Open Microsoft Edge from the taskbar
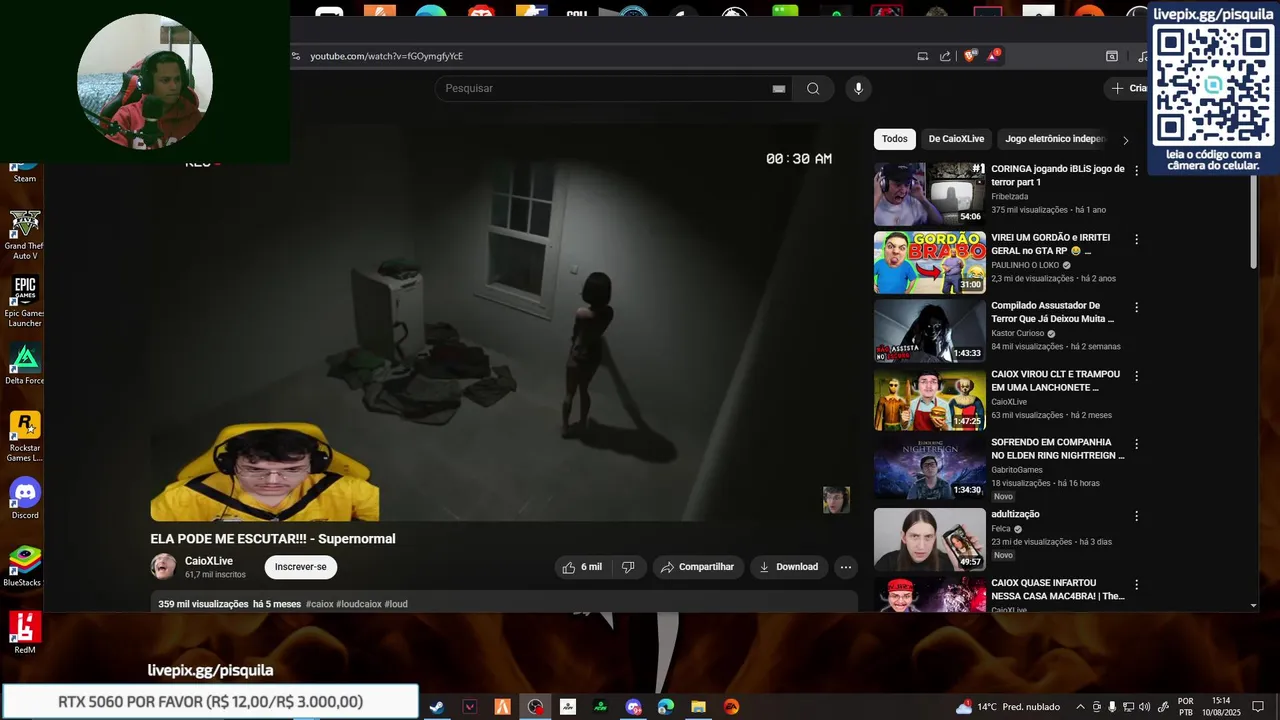 666,707
